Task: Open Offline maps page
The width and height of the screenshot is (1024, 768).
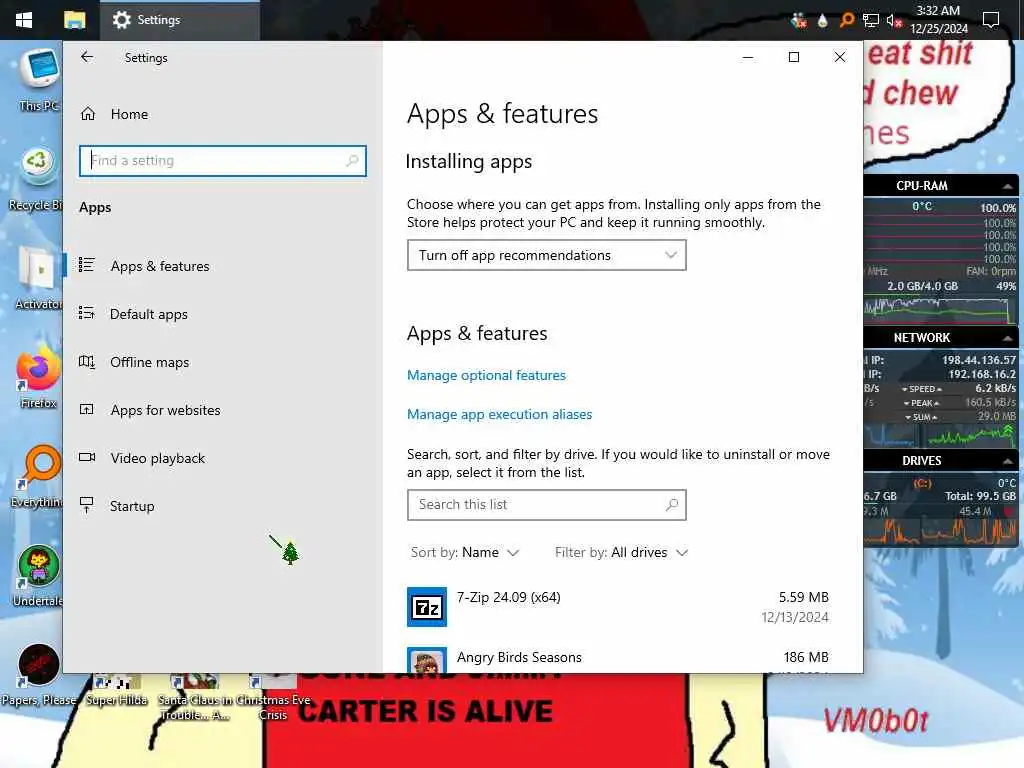Action: 222,362
